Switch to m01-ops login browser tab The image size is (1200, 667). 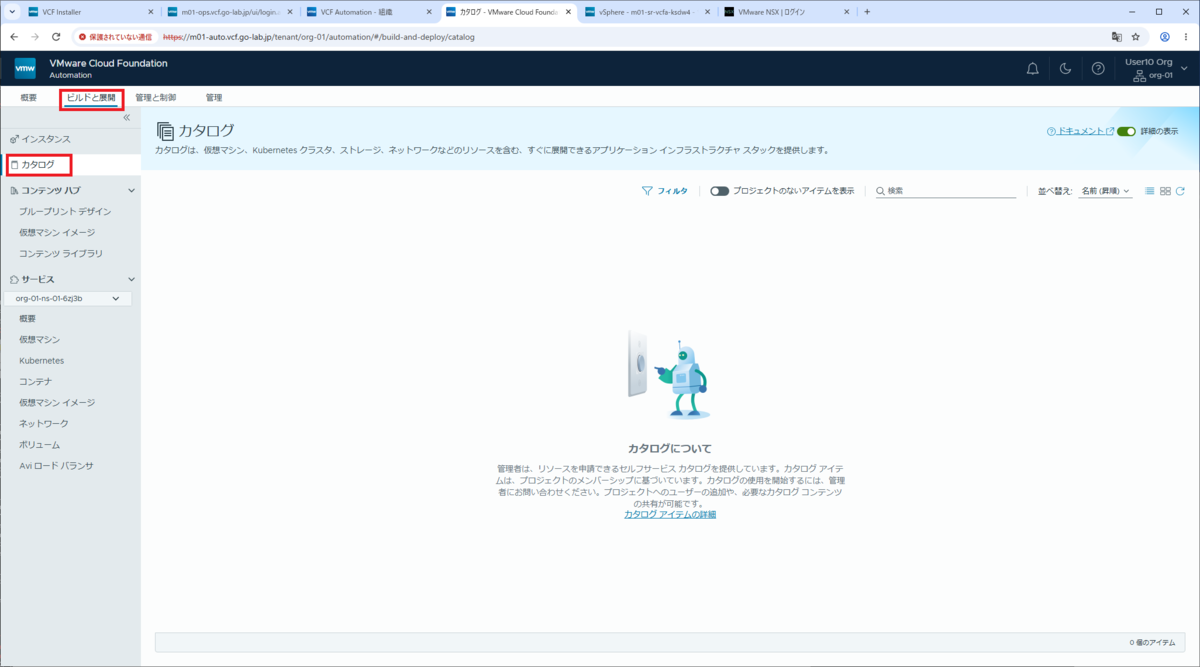(x=228, y=12)
